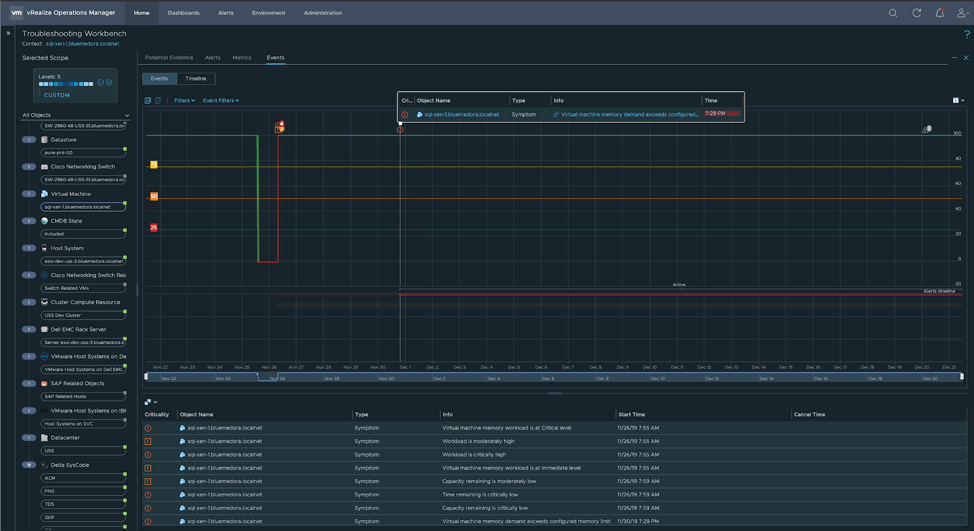Click the CUSTOM scope link

click(57, 95)
